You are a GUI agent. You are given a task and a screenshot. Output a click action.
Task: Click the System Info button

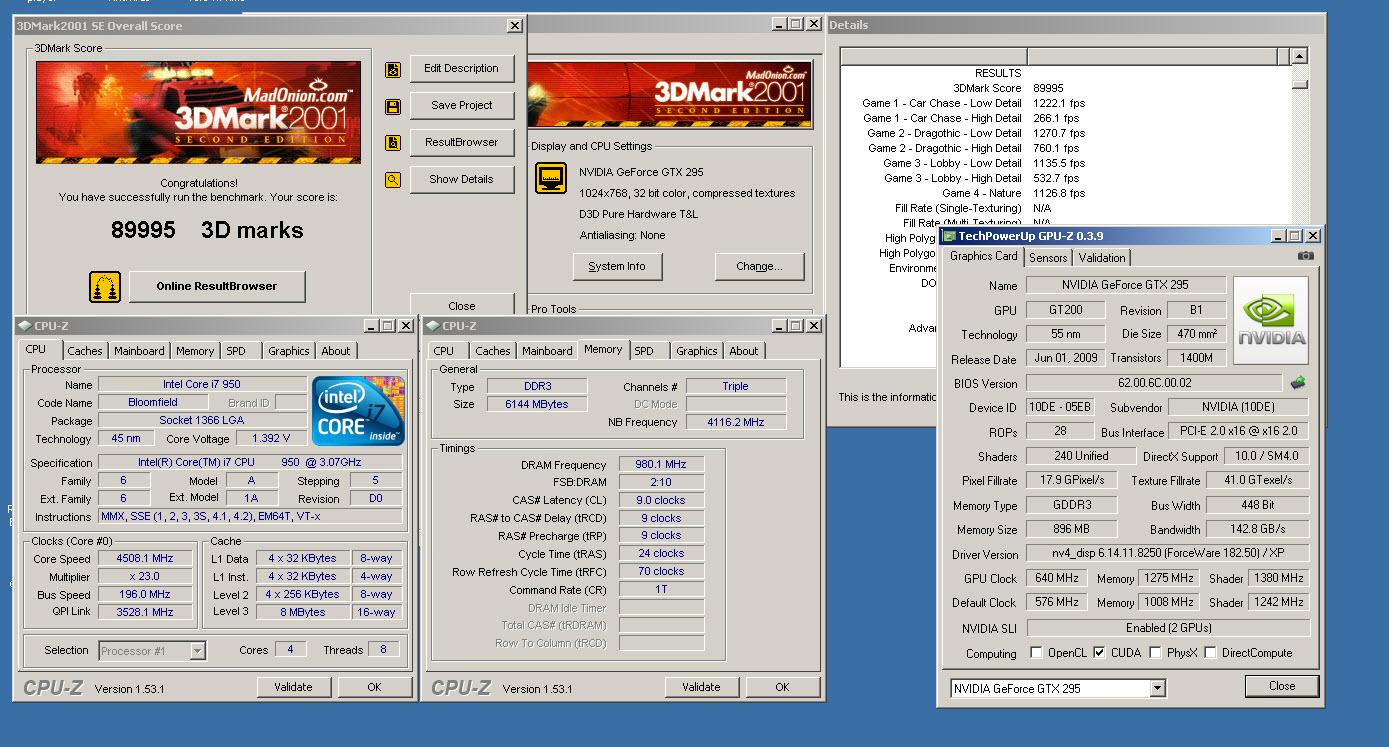pyautogui.click(x=617, y=267)
